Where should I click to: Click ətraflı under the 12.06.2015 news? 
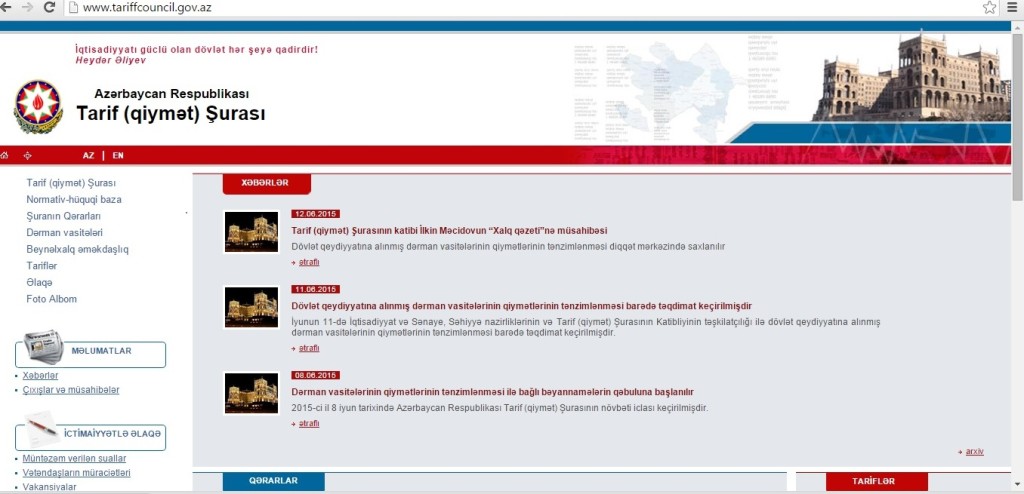[x=308, y=262]
